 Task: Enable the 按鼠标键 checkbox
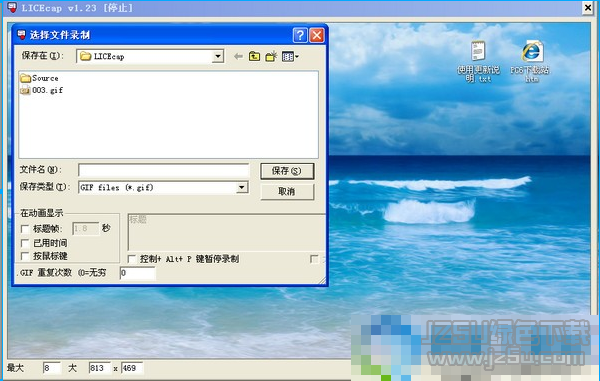point(25,256)
